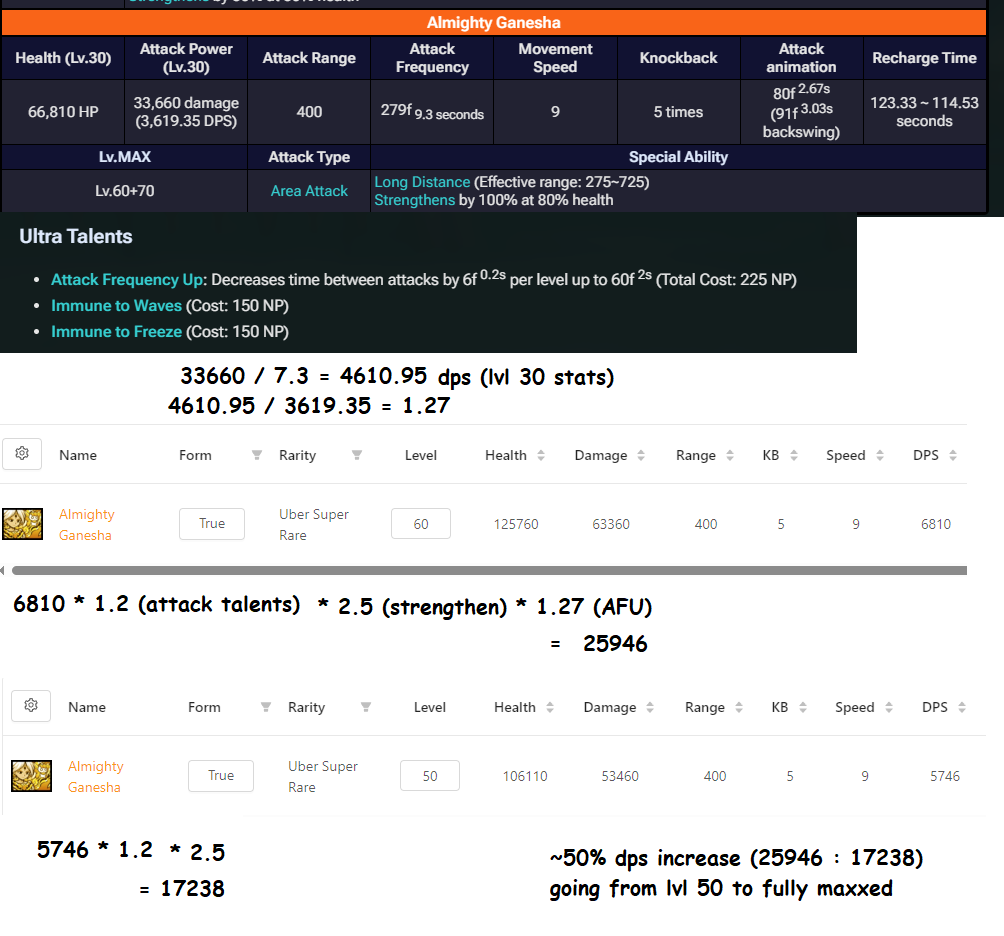
Task: Follow the Strengthens ability link
Action: click(414, 200)
